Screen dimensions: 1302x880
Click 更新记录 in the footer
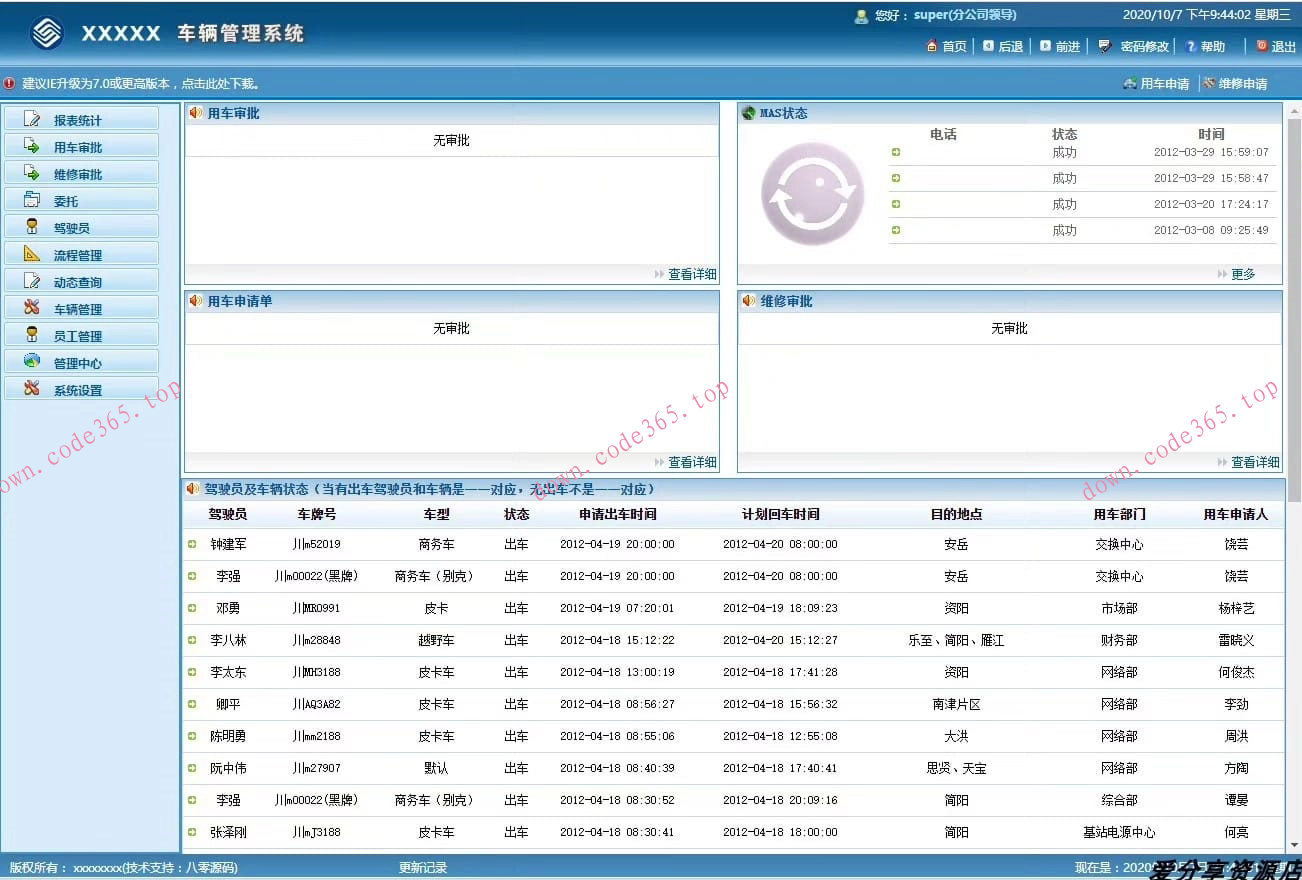tap(423, 867)
